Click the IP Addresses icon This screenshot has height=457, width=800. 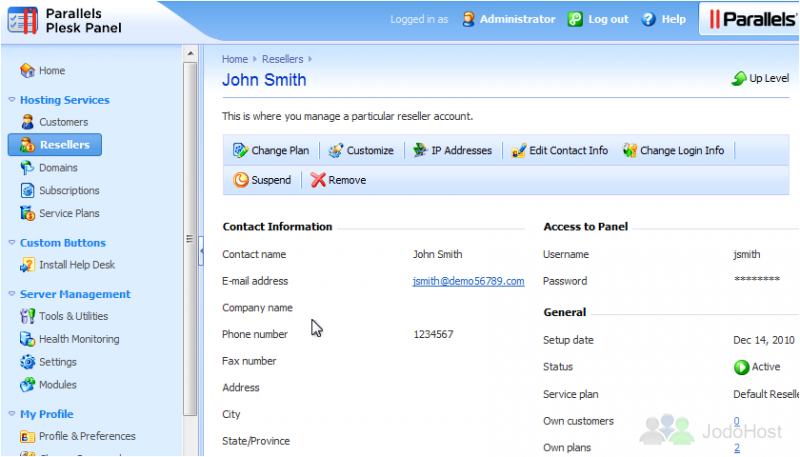(x=420, y=150)
